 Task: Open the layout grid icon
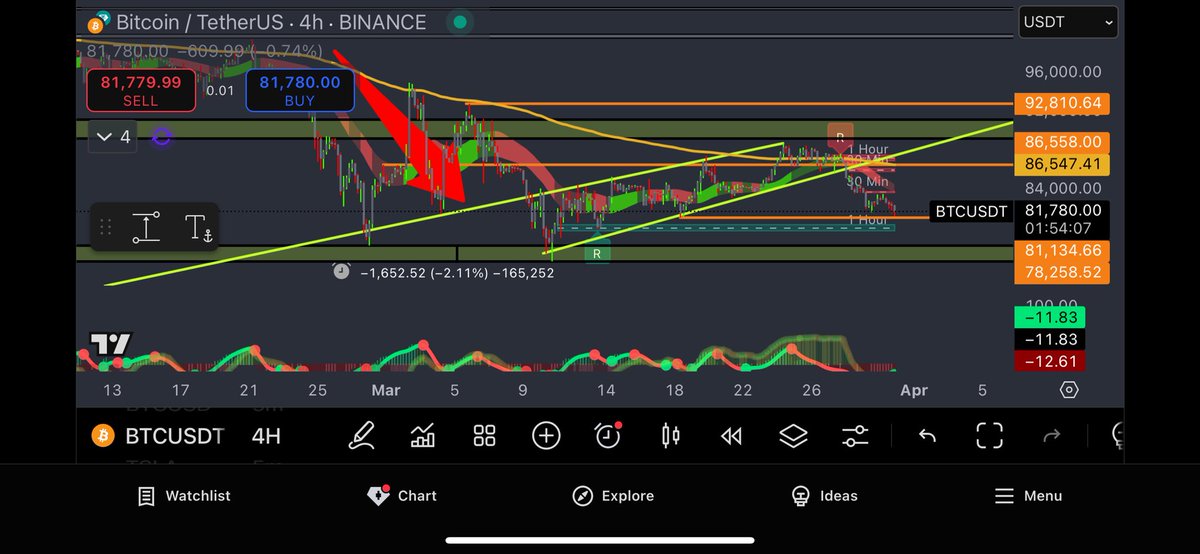485,435
